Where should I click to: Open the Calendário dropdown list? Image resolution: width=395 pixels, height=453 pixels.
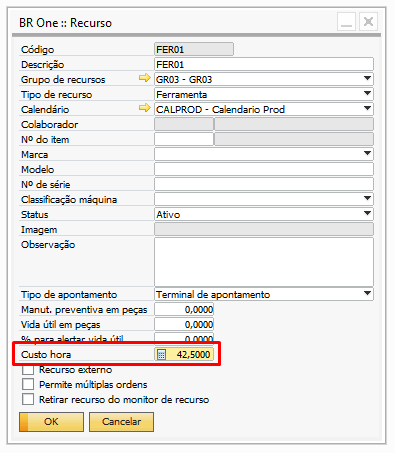coord(367,109)
